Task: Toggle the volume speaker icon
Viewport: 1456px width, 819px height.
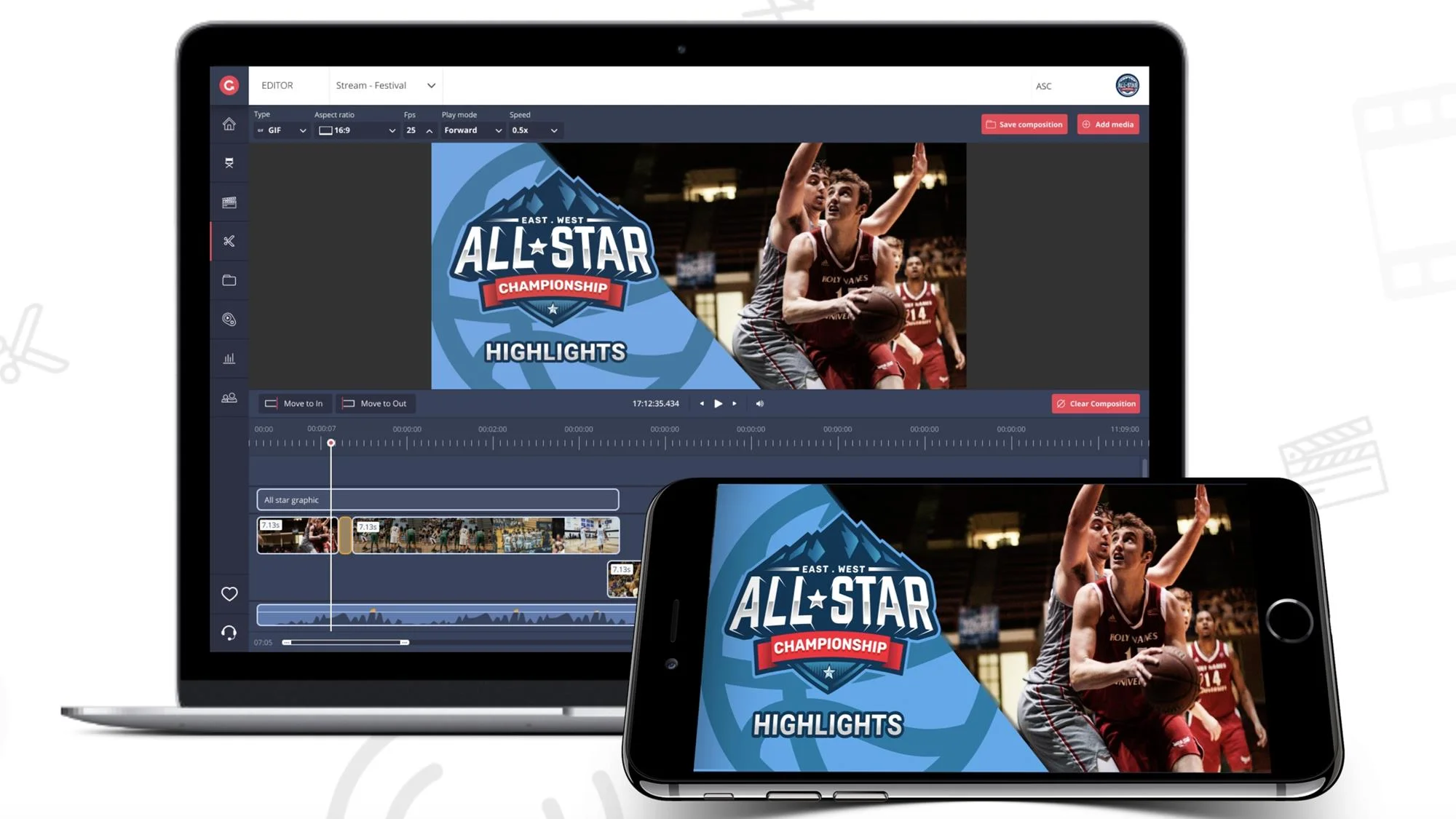Action: 759,403
